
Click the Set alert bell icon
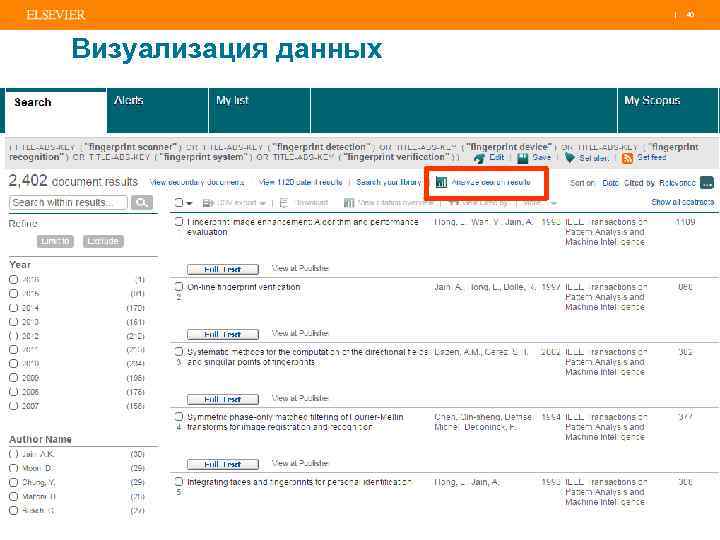(x=569, y=158)
